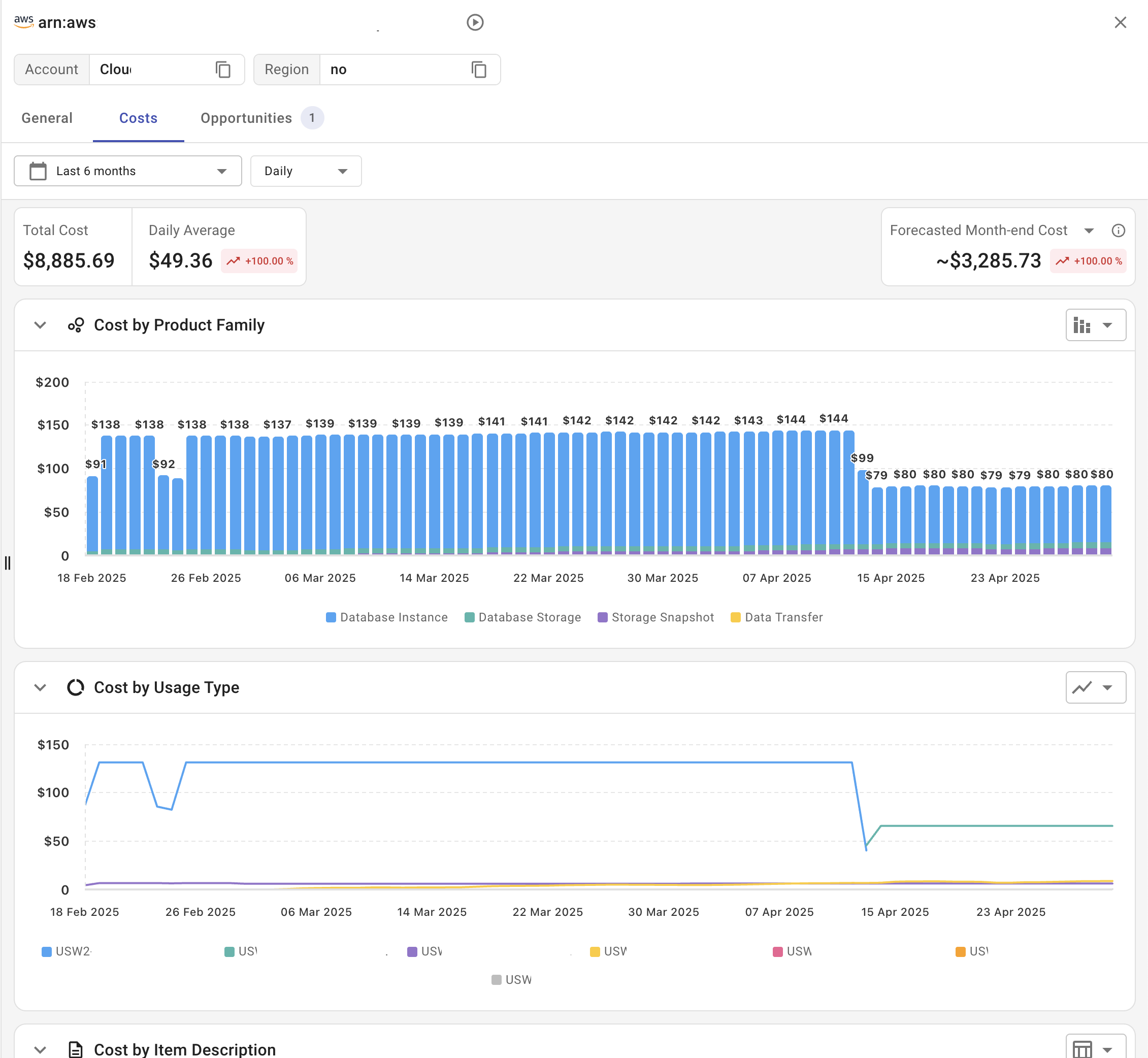Switch to the Opportunities tab
This screenshot has height=1058, width=1148.
(x=246, y=118)
